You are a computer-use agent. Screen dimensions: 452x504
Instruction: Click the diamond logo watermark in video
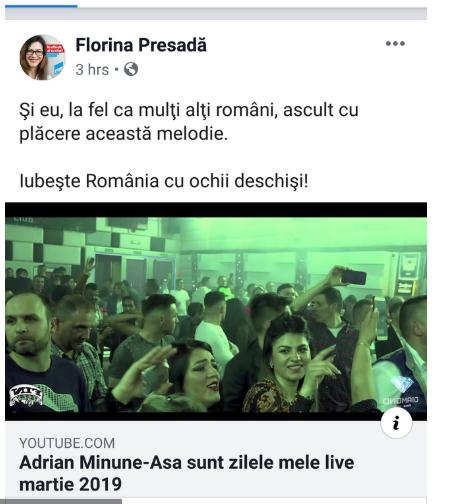401,389
